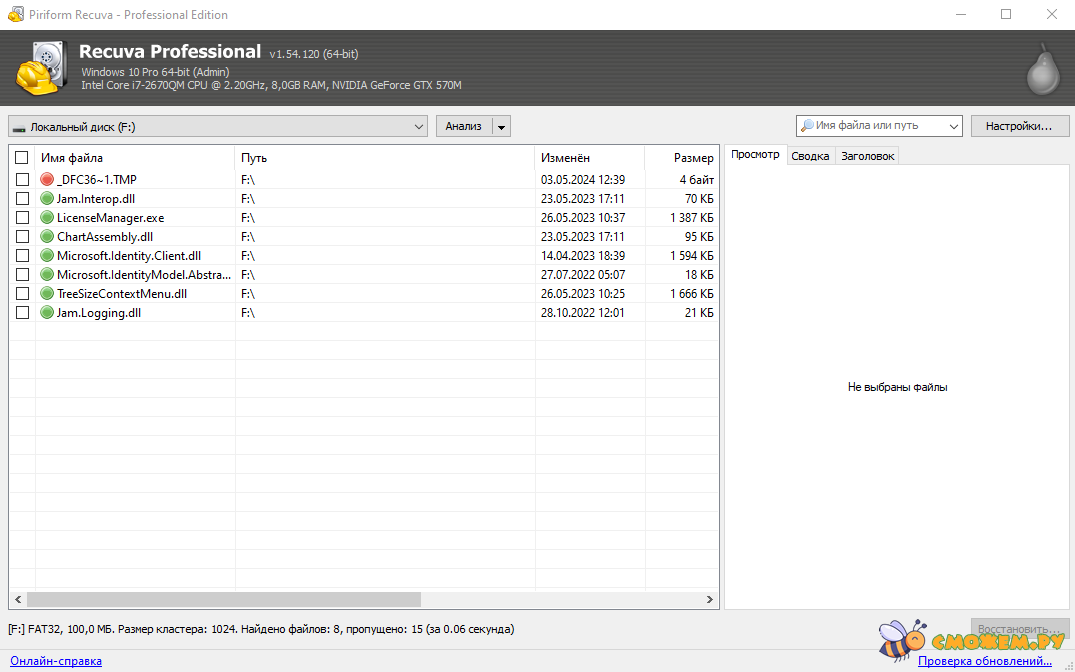
Task: Click the date 28.10.2022 12:01
Action: click(583, 313)
